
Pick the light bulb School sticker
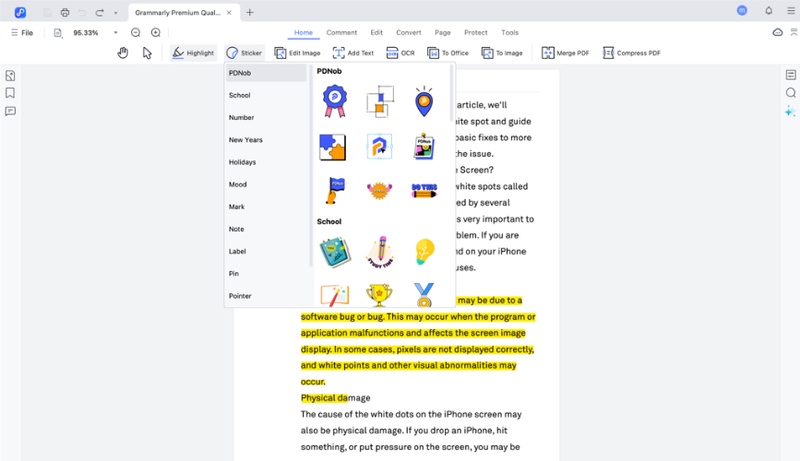424,252
